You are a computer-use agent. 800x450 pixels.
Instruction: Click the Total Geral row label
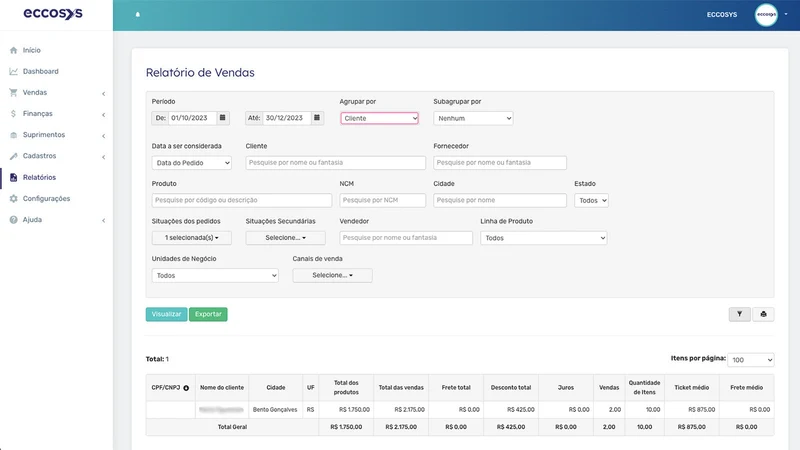(x=232, y=427)
